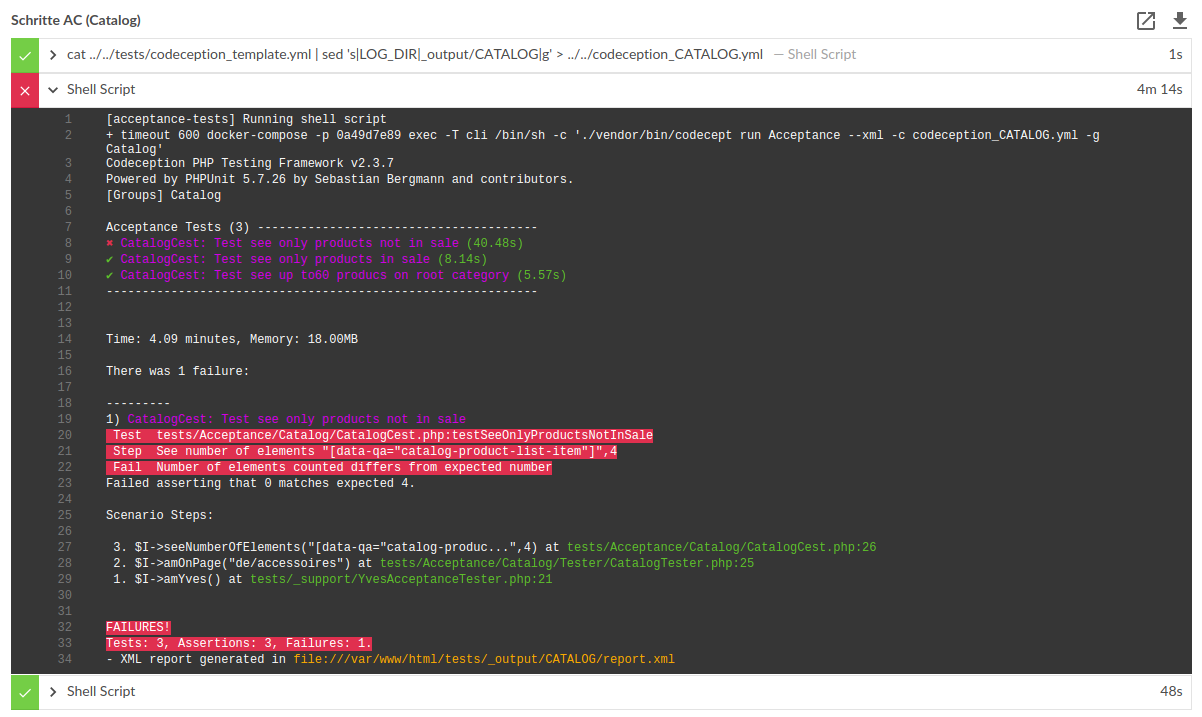This screenshot has height=717, width=1202.
Task: Expand the cat codeception_template.yml step
Action: [53, 55]
